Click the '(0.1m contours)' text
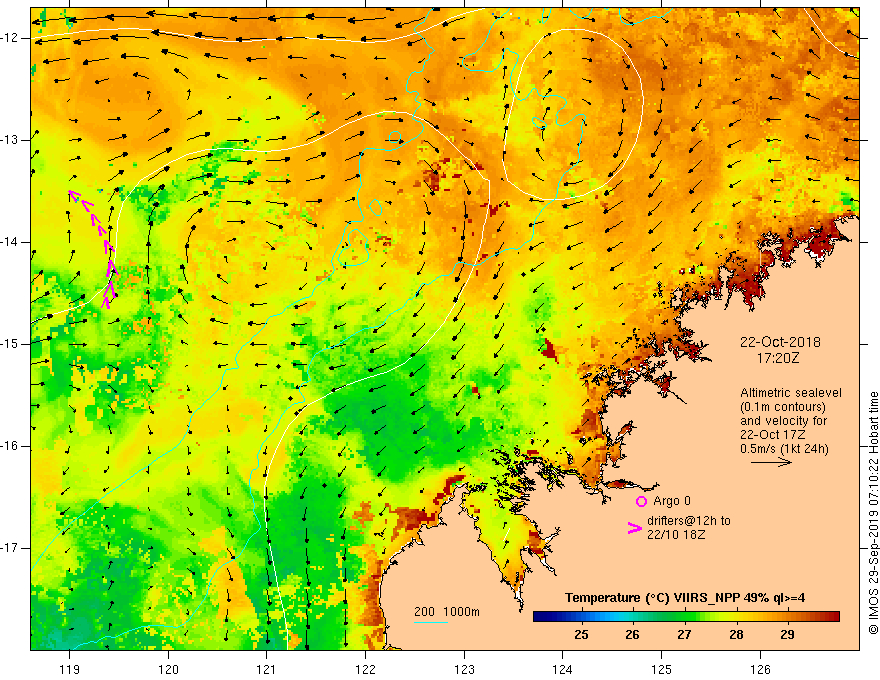Viewport: 880px width, 680px height. pos(783,407)
